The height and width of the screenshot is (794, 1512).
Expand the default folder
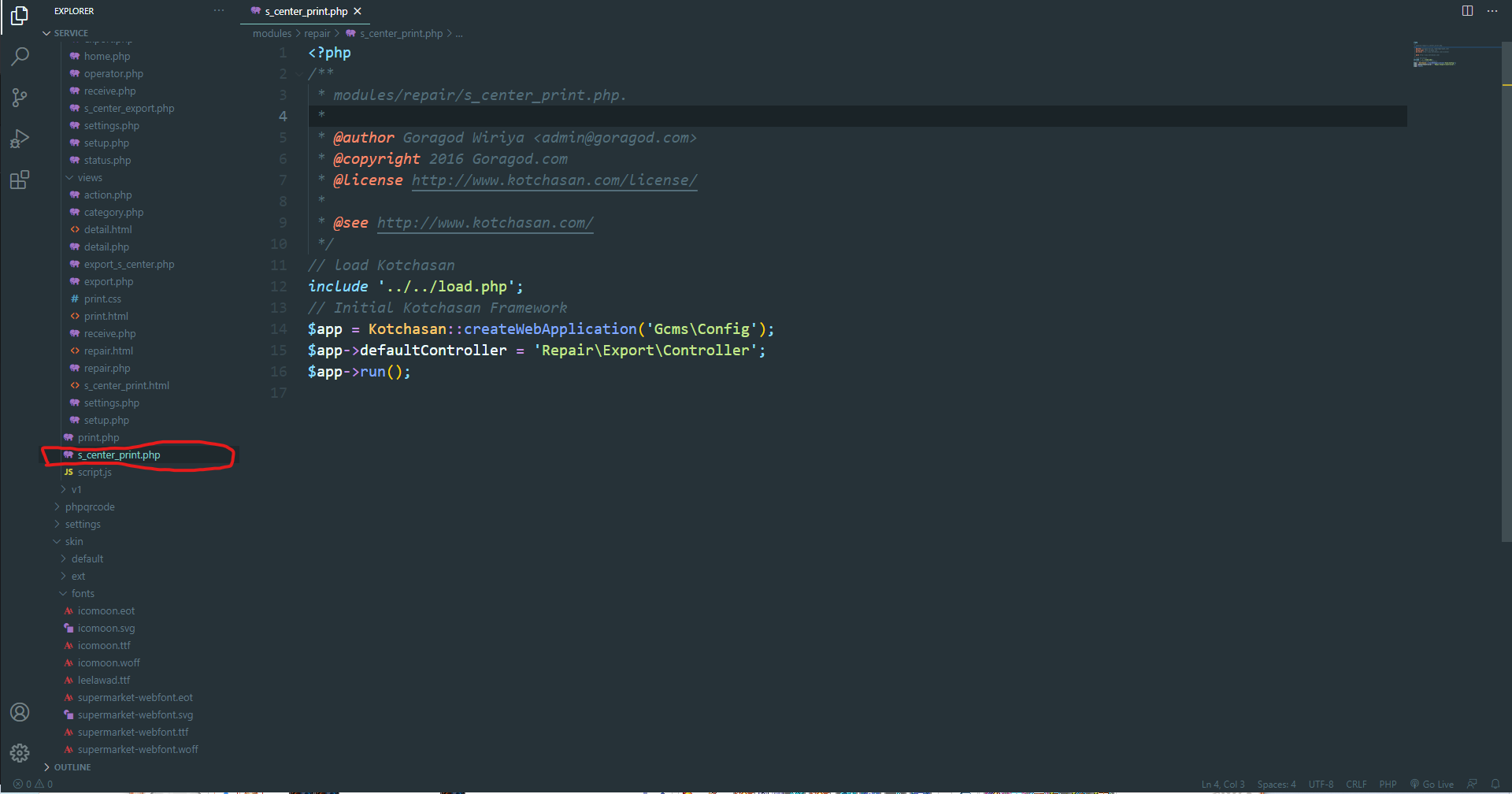point(87,559)
